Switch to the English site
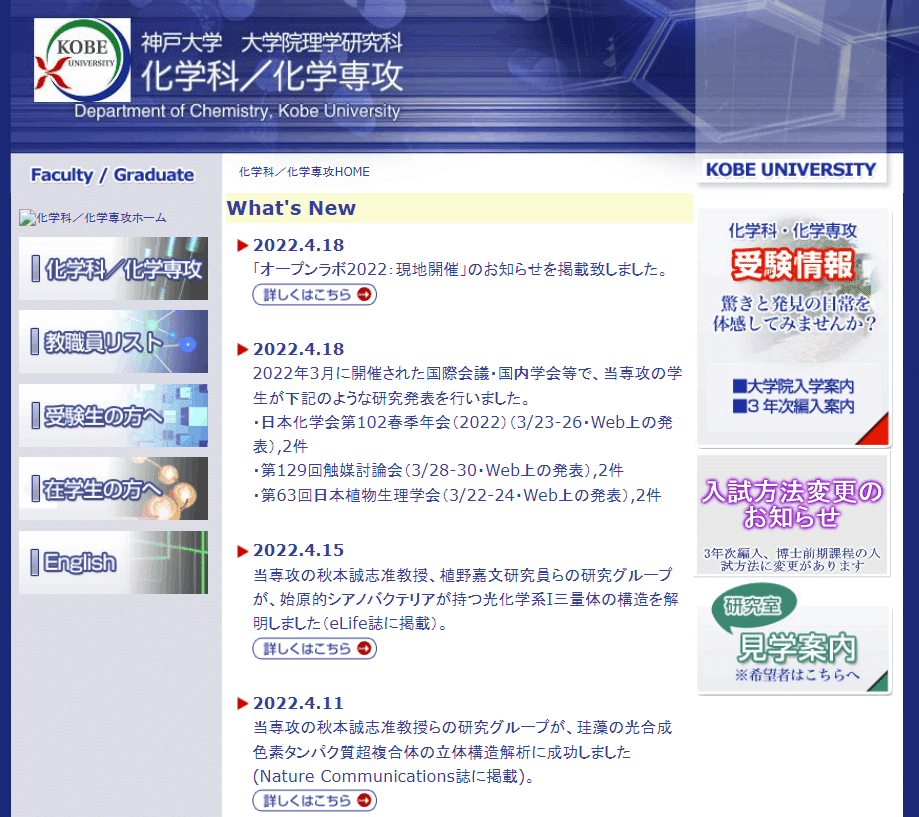This screenshot has height=817, width=919. (113, 563)
